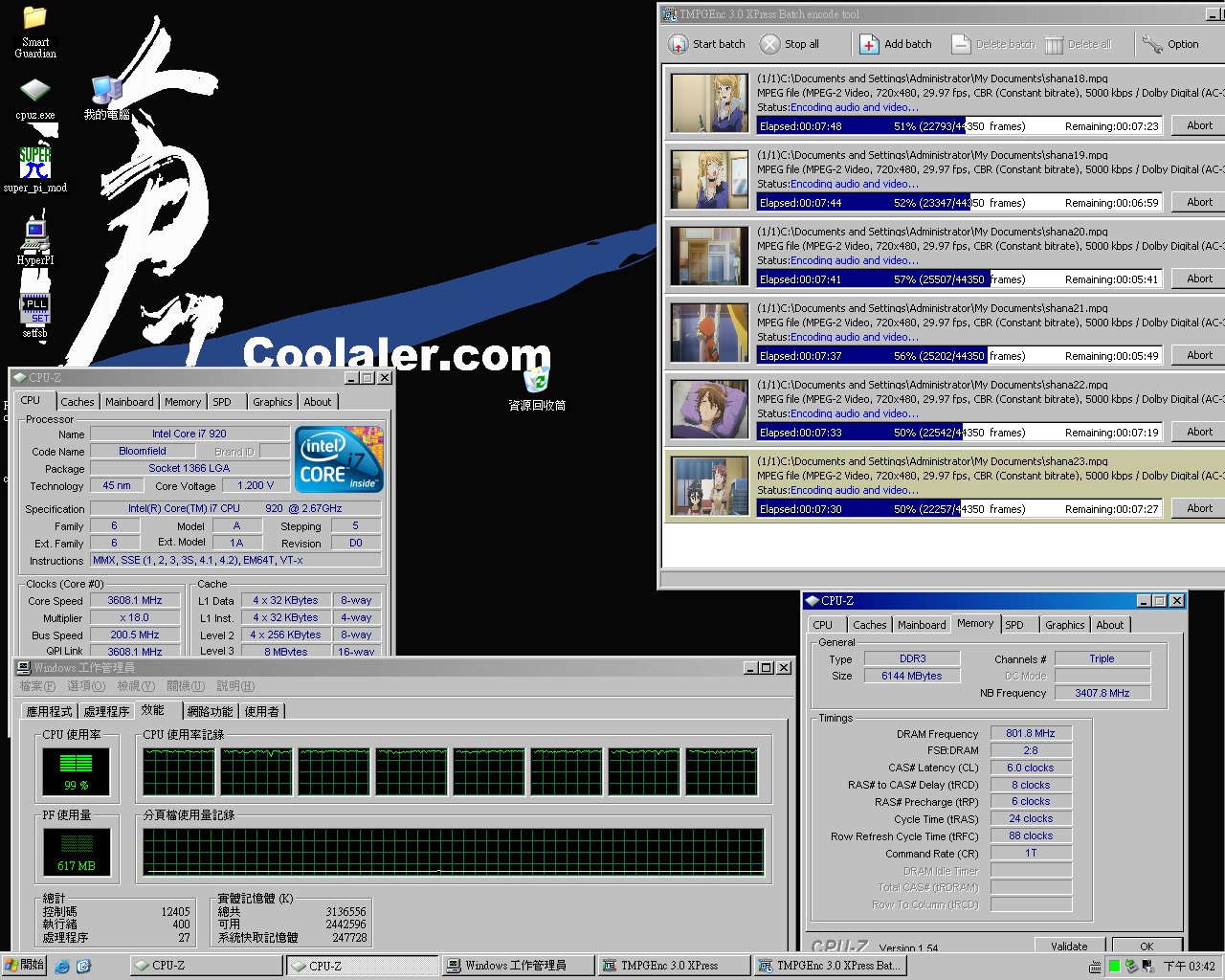Click the Stop all toolbar button
Viewport: 1225px width, 980px height.
(x=791, y=44)
